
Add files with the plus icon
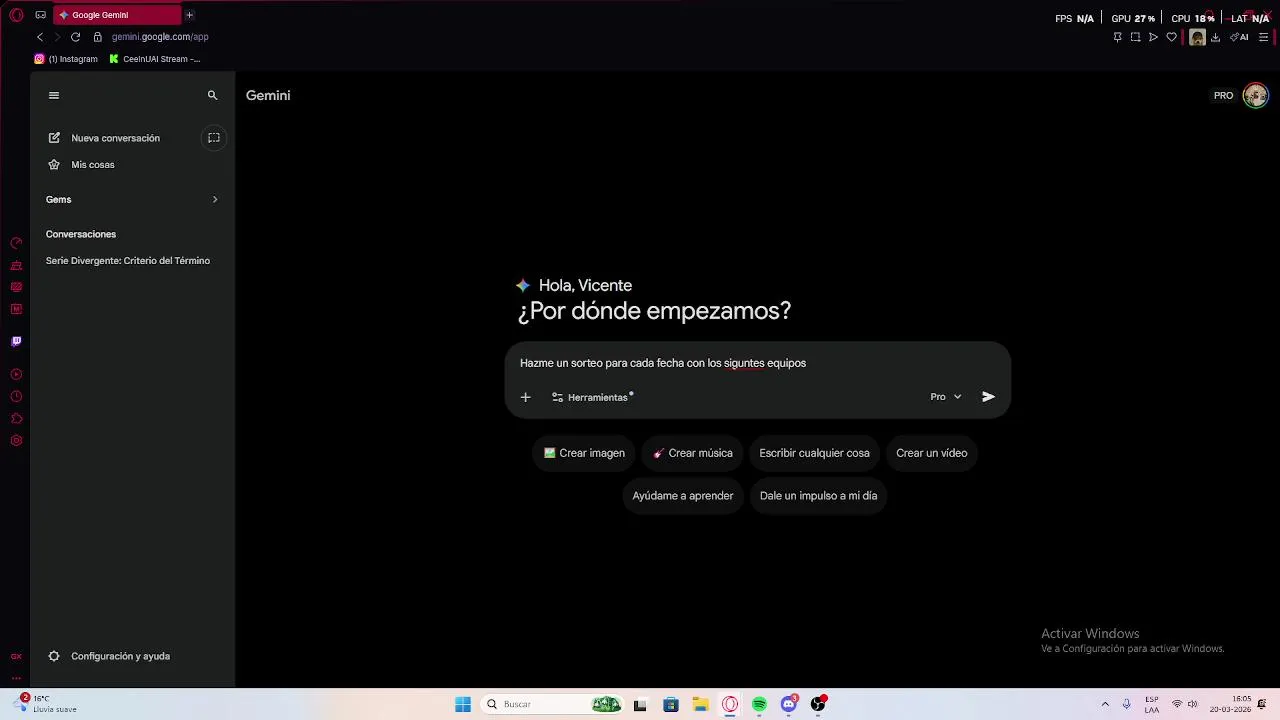click(525, 397)
